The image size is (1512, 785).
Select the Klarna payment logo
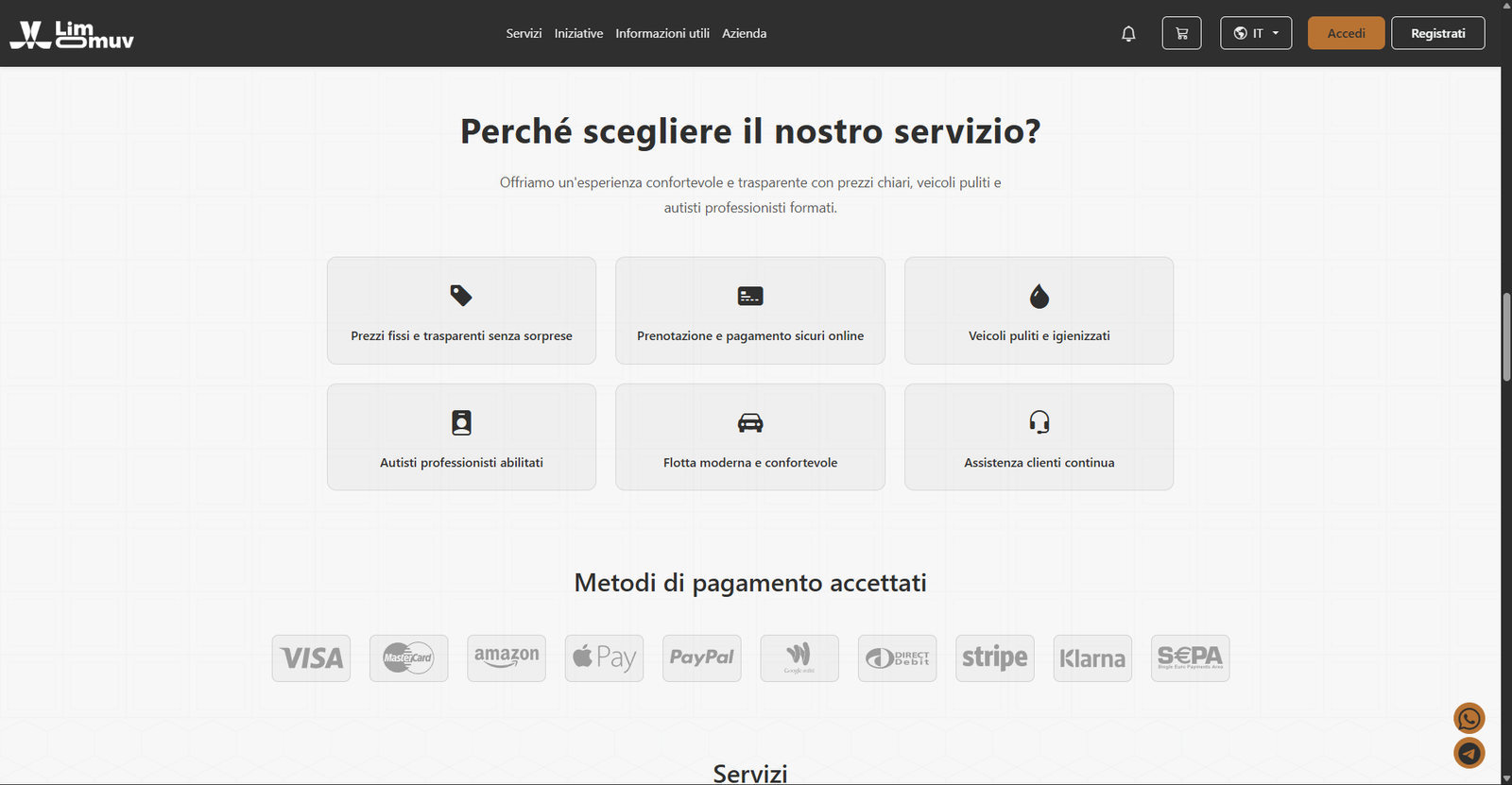click(1092, 658)
